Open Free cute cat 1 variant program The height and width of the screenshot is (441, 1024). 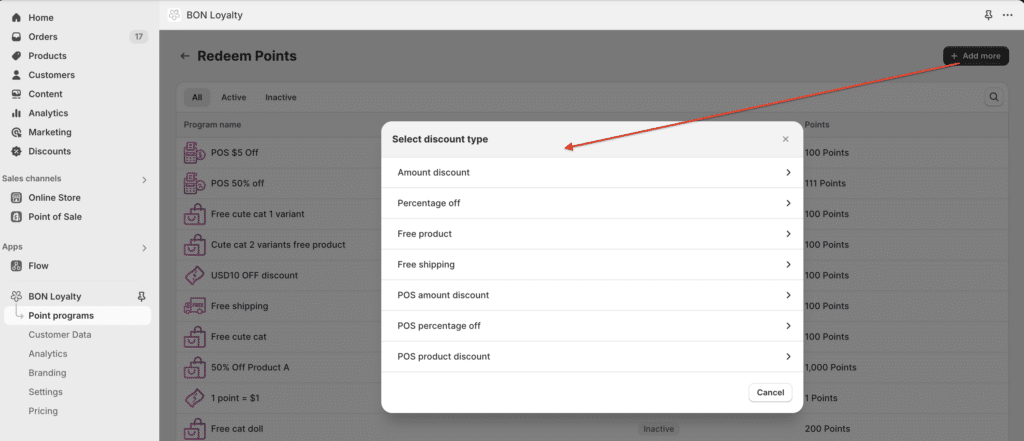(257, 214)
